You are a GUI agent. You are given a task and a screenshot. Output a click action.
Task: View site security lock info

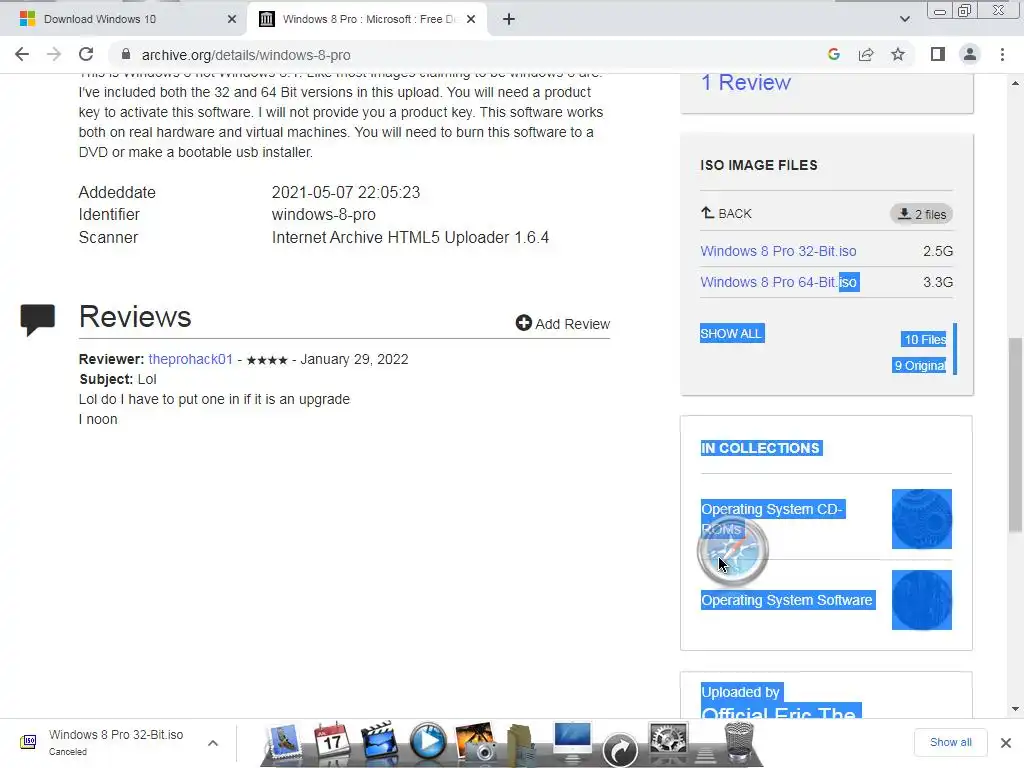[125, 54]
